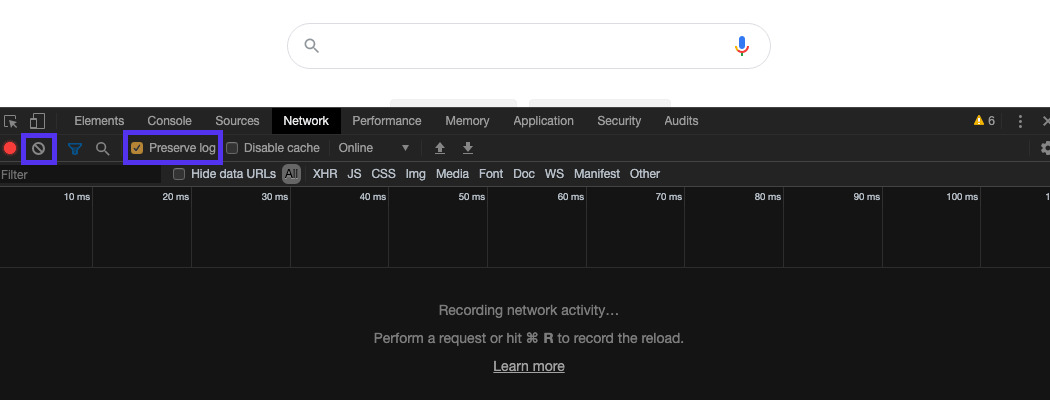This screenshot has height=400, width=1050.
Task: Check the Hide data URLs checkbox
Action: tap(179, 174)
